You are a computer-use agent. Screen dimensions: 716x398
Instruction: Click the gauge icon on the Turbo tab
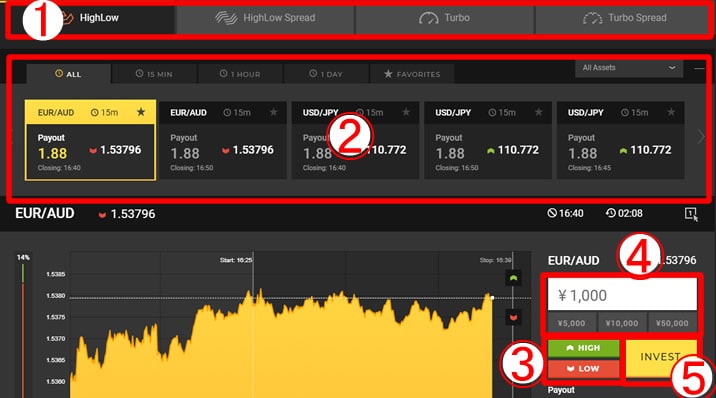coord(428,18)
